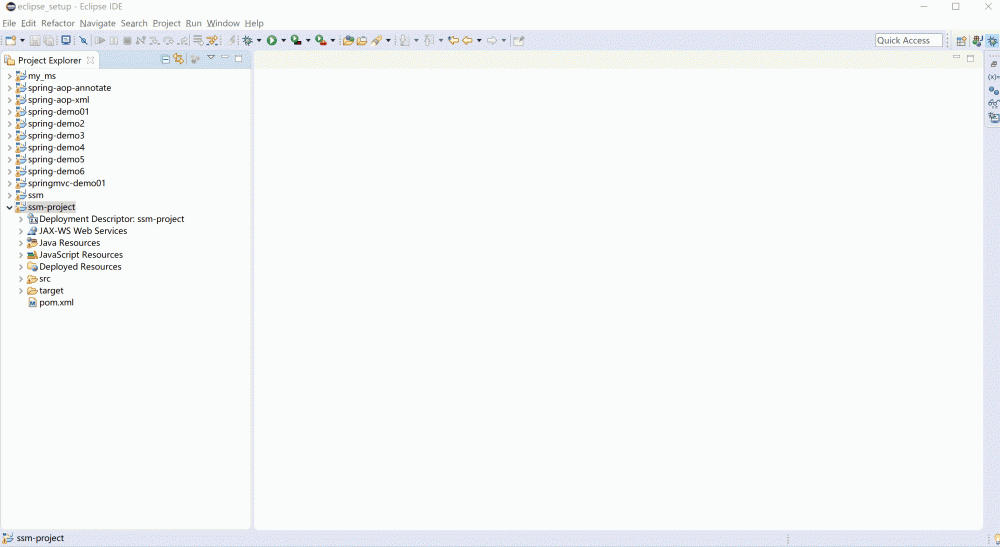Screen dimensions: 1000x547
Task: Click the Step Into icon
Action: click(154, 40)
